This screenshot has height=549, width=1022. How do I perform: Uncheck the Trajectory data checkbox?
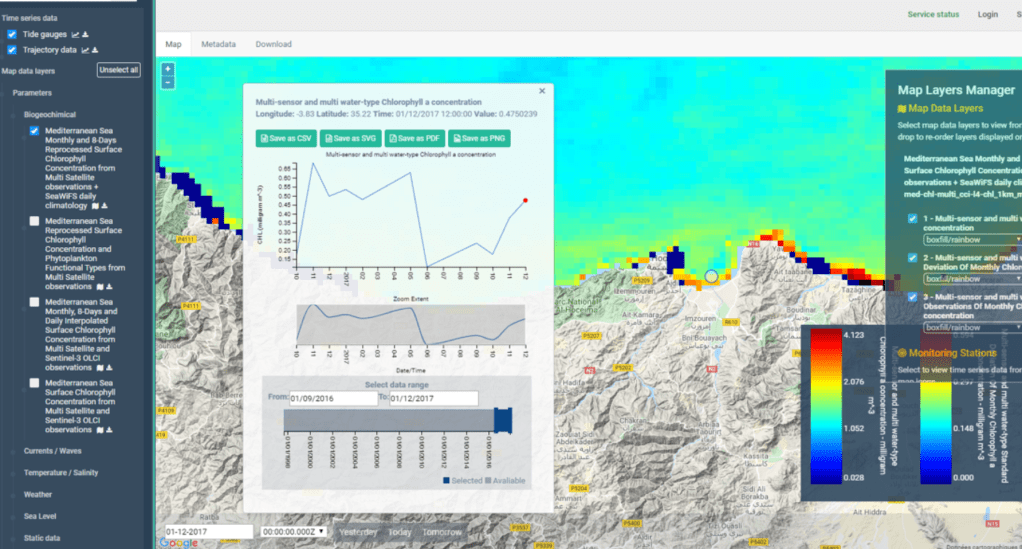click(12, 50)
